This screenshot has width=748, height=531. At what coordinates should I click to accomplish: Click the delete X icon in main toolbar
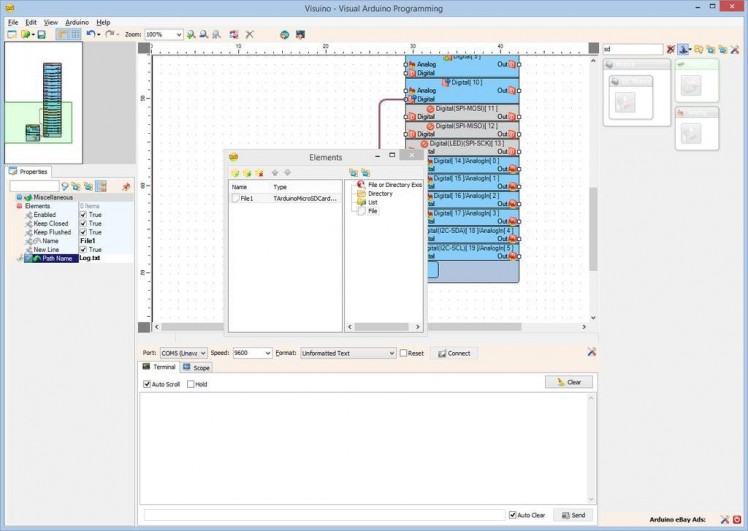(249, 34)
